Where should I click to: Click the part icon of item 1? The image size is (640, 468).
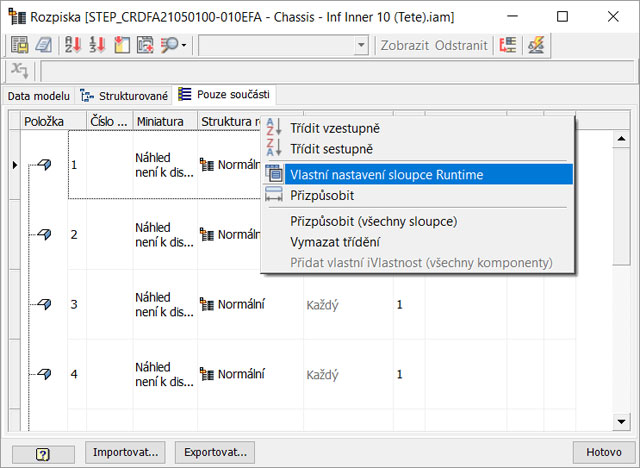pyautogui.click(x=44, y=164)
